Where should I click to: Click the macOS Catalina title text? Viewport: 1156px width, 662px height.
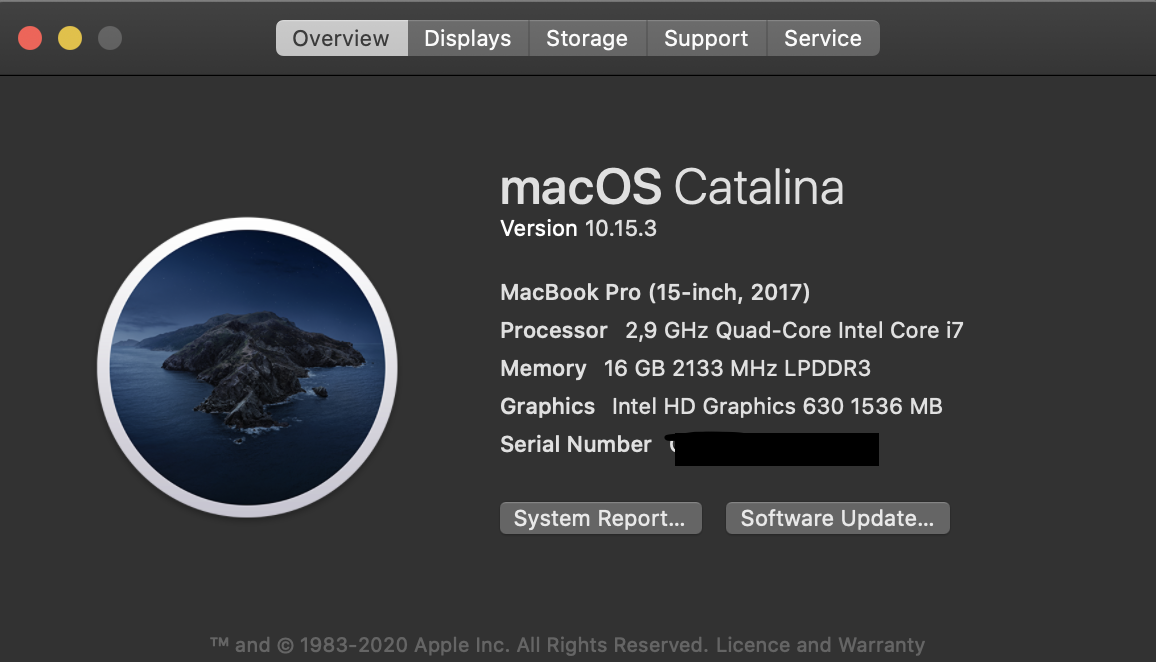[671, 187]
